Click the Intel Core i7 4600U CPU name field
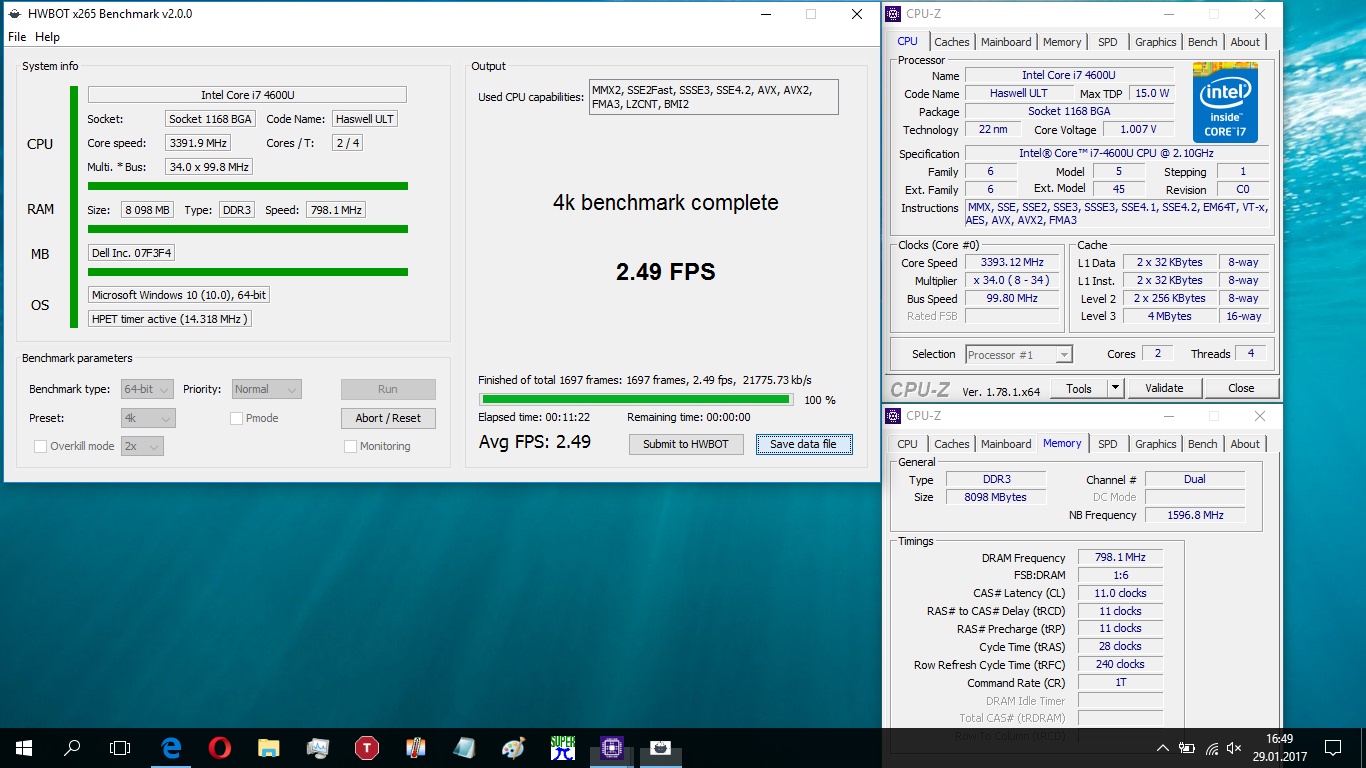 [x=247, y=95]
